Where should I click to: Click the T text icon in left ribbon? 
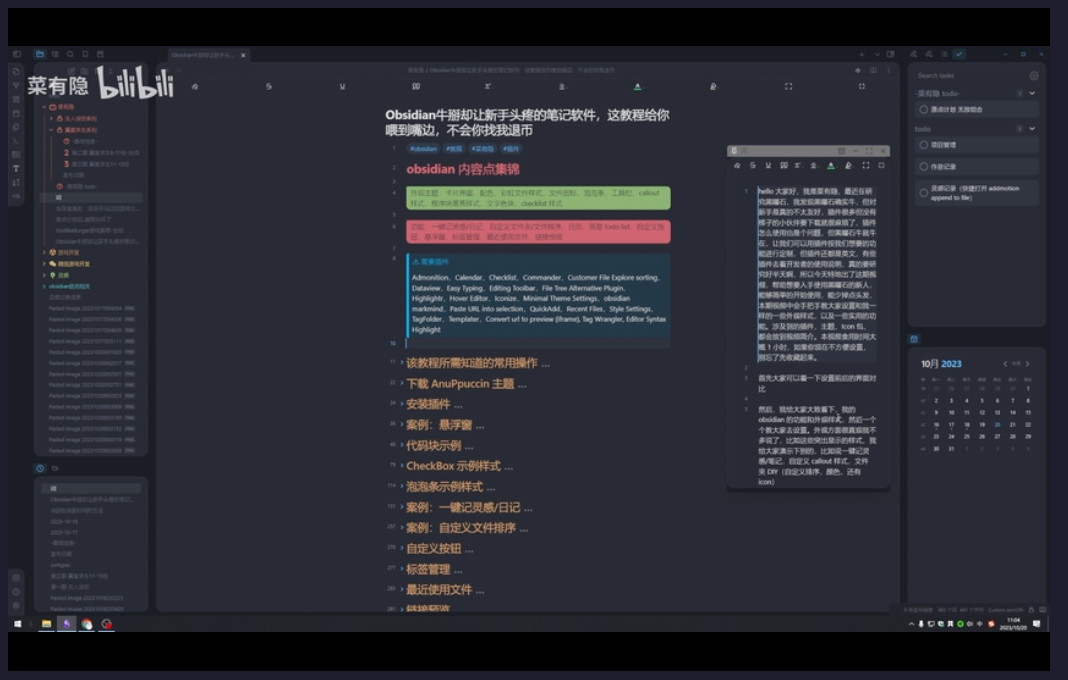click(16, 168)
